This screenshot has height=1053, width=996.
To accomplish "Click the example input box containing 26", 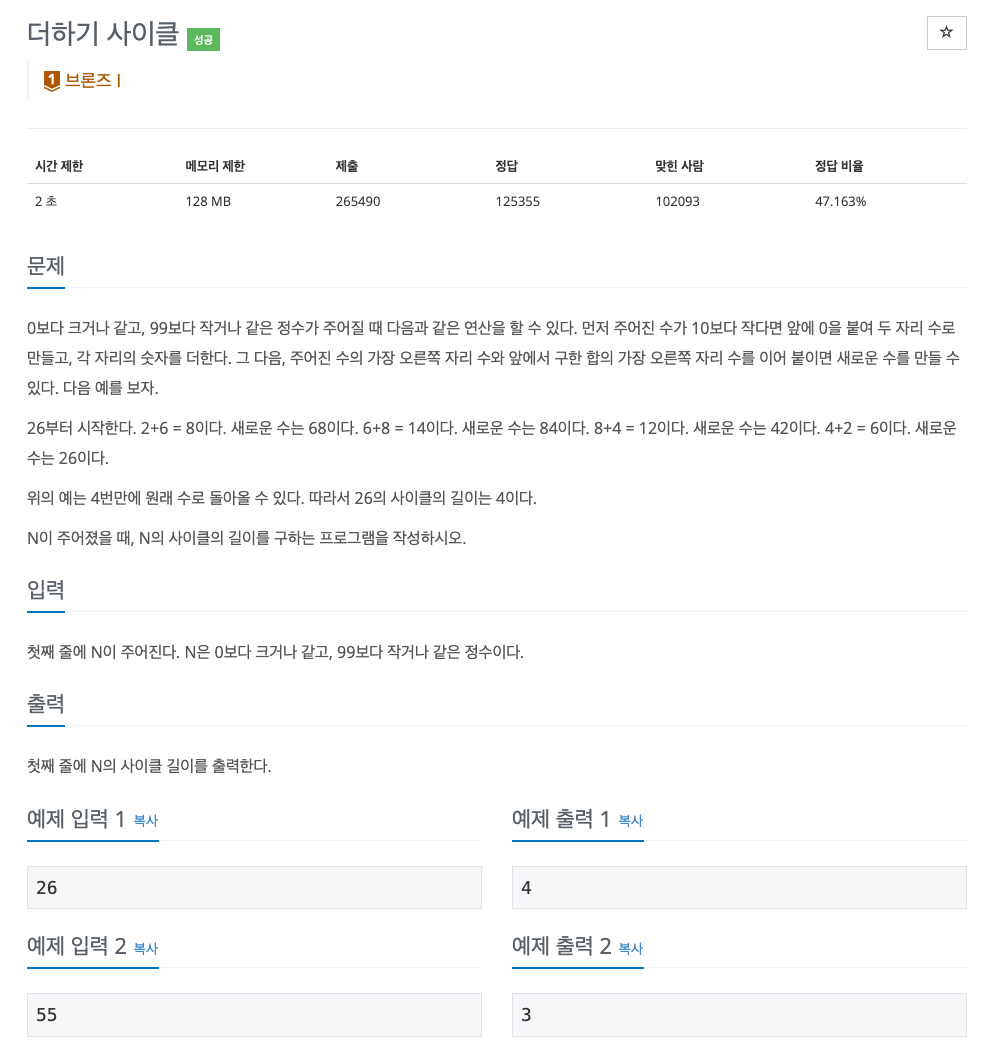I will (254, 887).
